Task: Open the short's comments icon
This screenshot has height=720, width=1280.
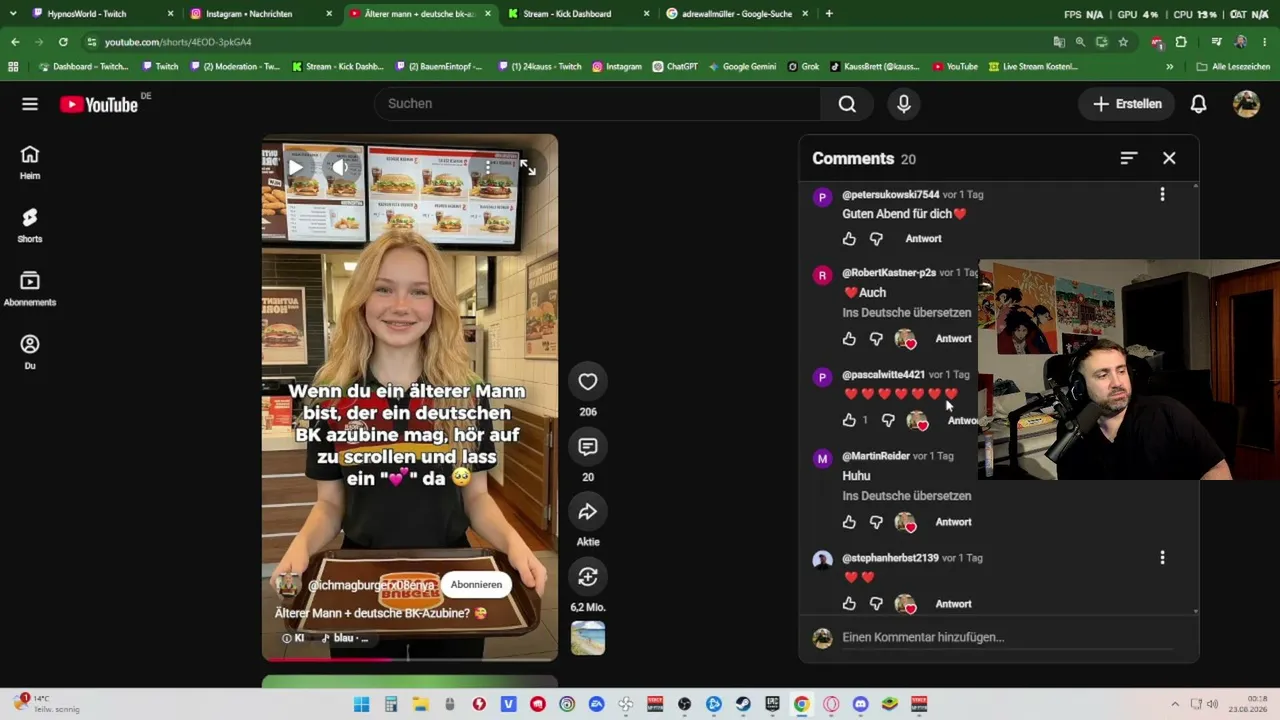Action: pos(588,447)
